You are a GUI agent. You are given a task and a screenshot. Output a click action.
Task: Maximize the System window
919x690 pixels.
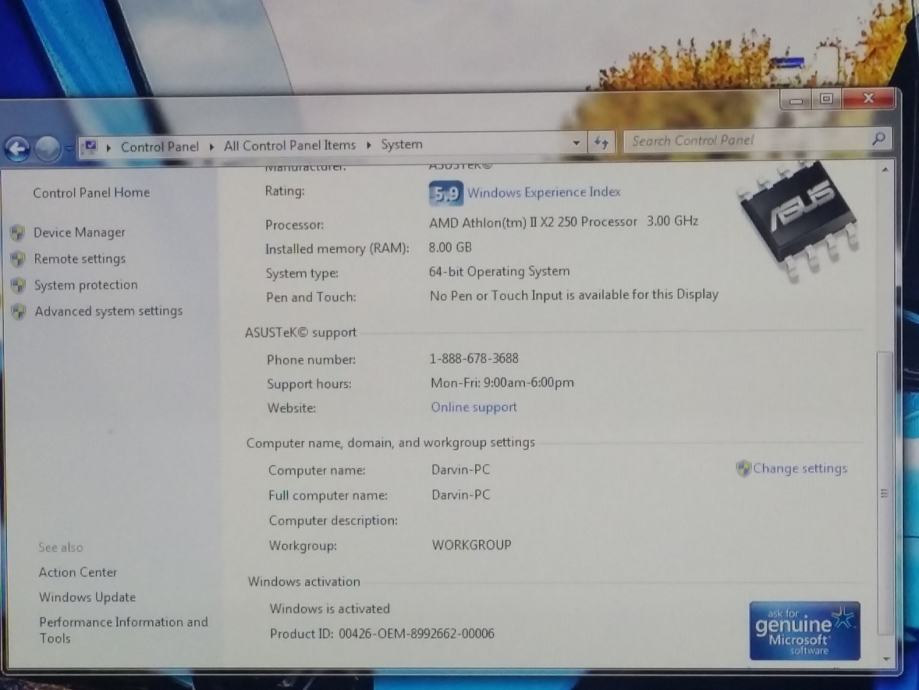click(826, 99)
